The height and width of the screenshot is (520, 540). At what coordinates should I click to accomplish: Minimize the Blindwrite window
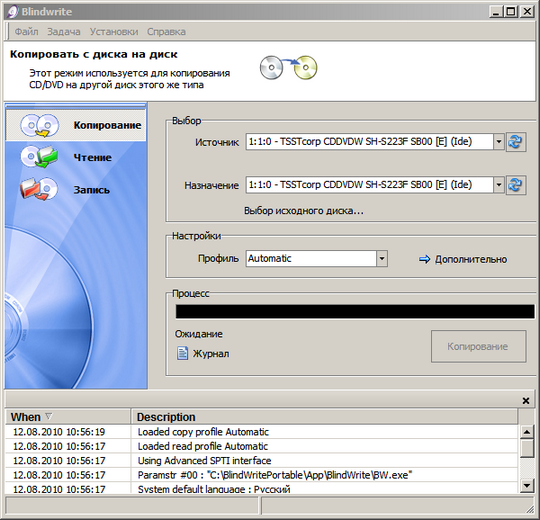click(496, 12)
